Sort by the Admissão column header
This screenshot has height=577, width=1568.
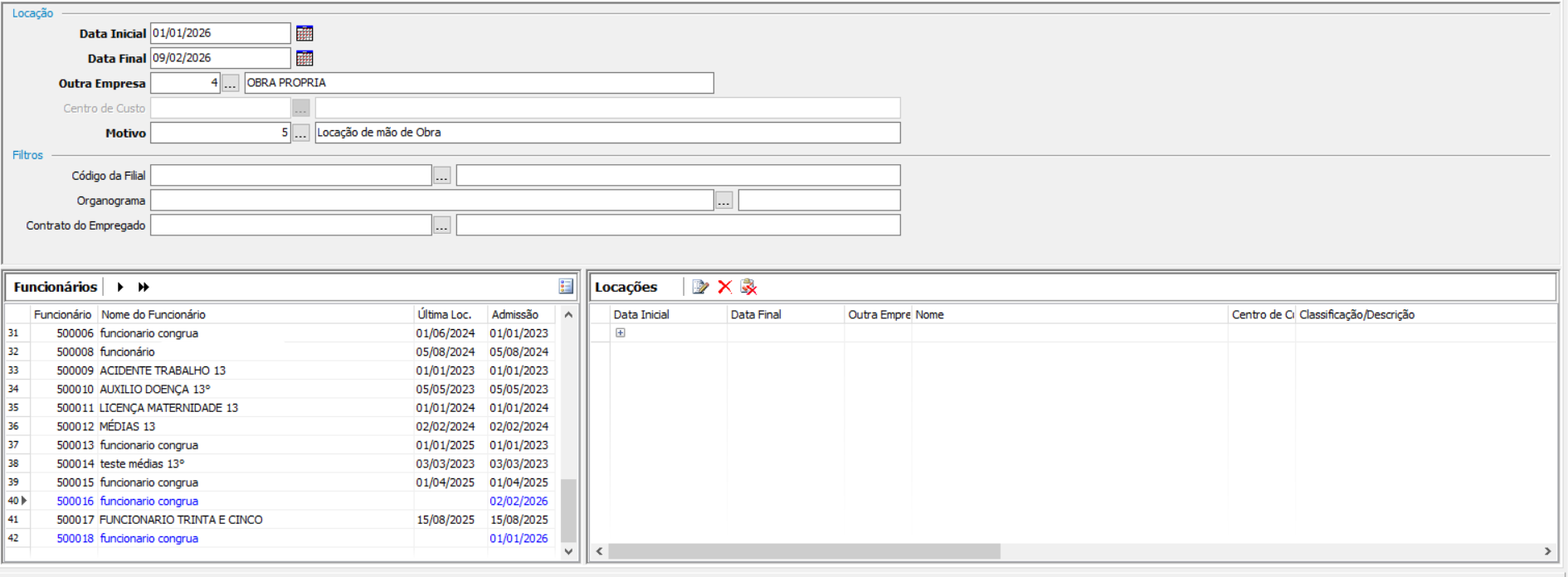(514, 314)
